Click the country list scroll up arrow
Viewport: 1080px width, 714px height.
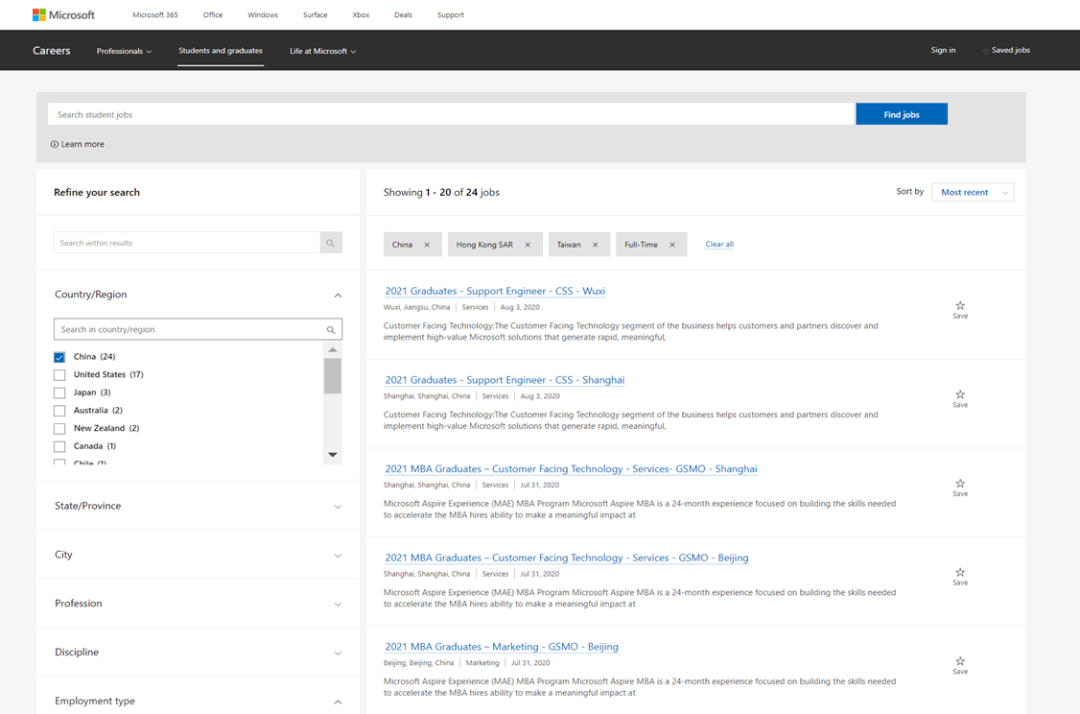333,350
